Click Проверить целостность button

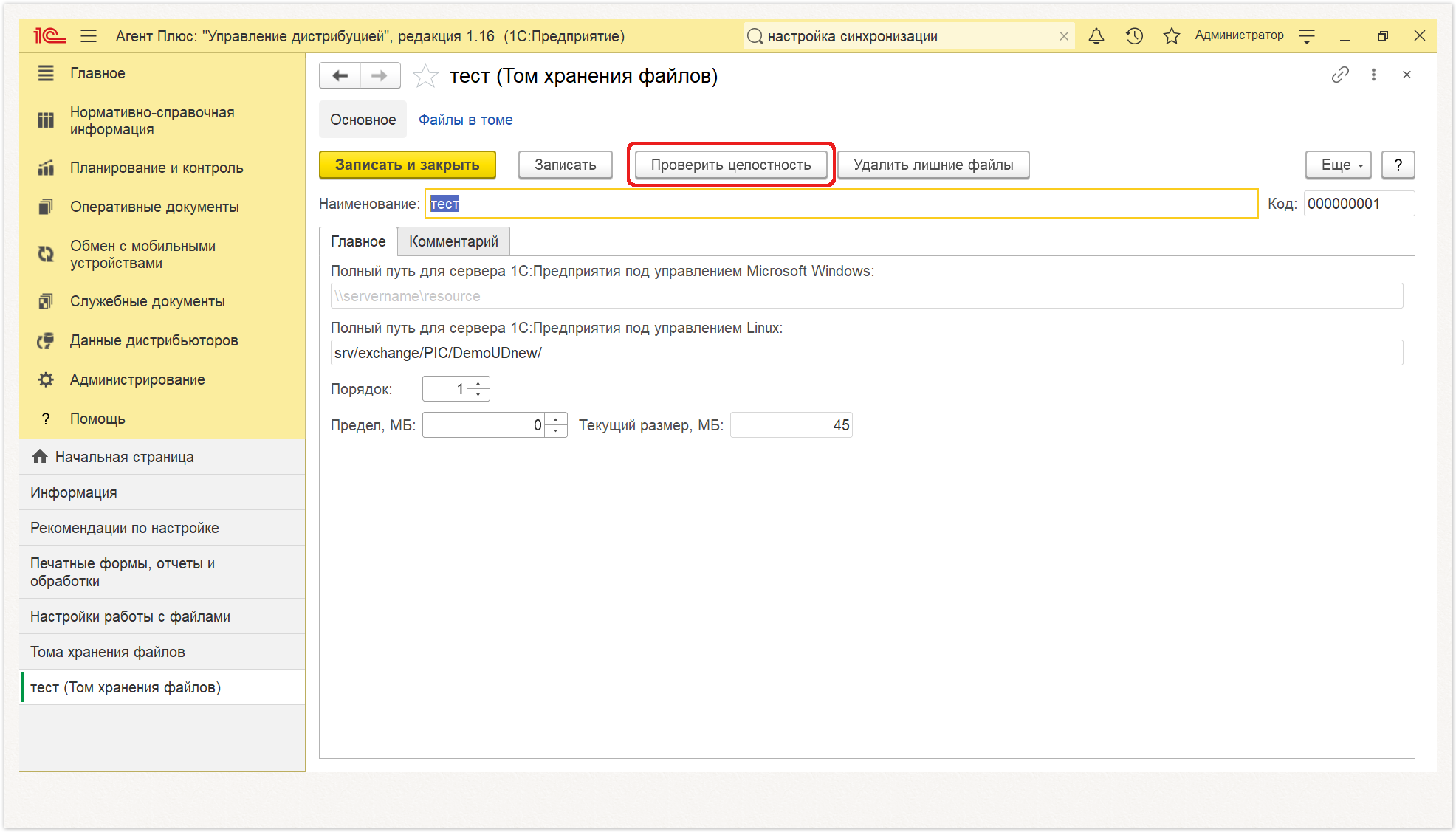coord(731,165)
